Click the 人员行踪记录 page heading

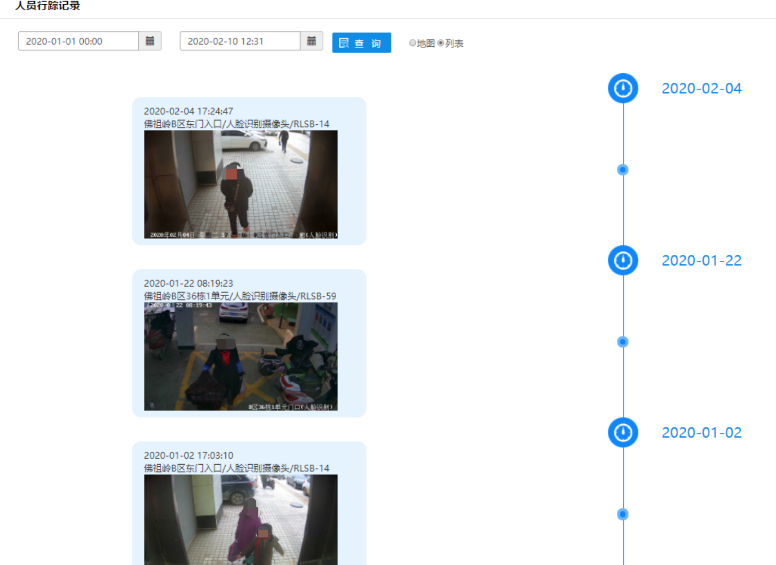(x=48, y=6)
